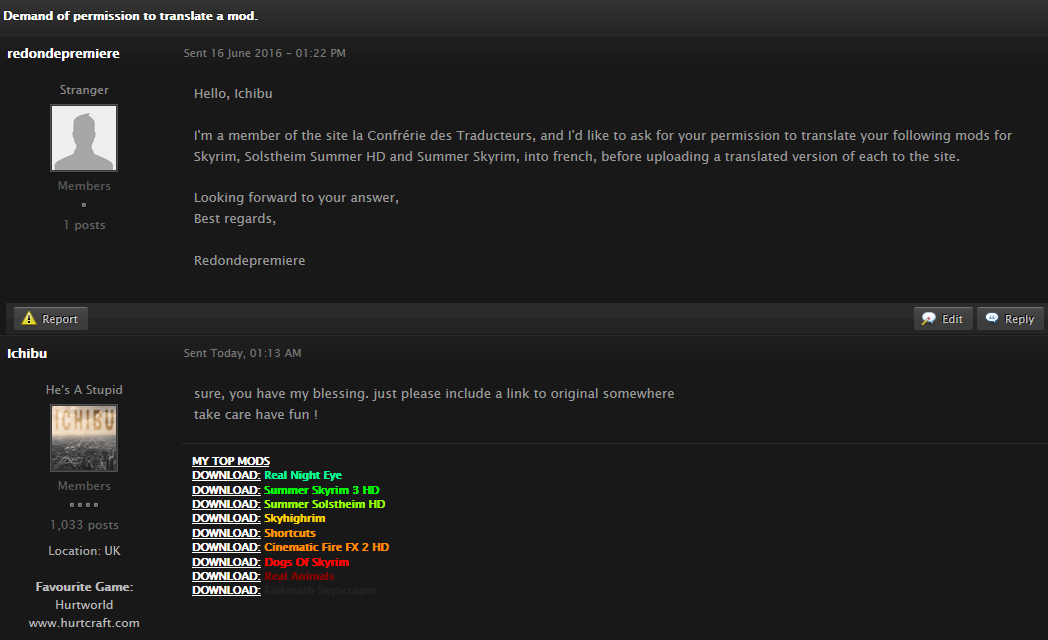Click the Reply button label
The image size is (1048, 640).
pos(1019,319)
